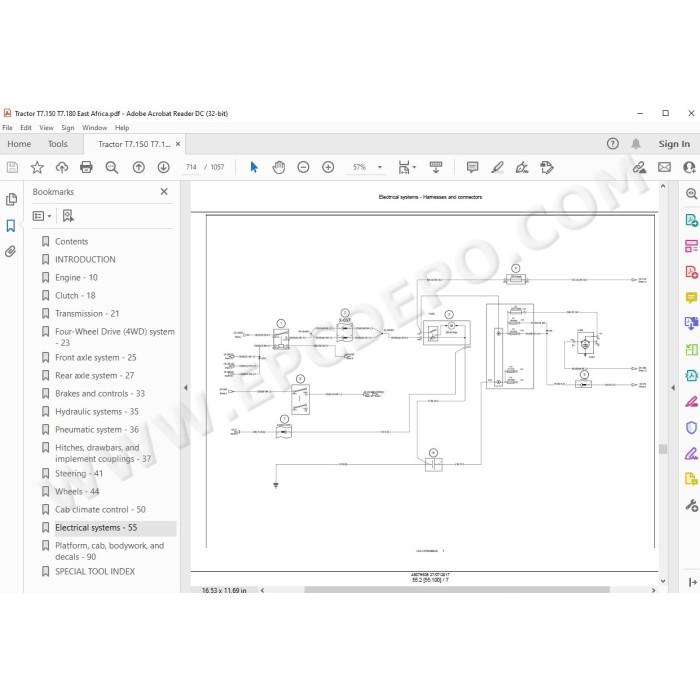Activate the Selection arrow tool
This screenshot has height=700, width=700.
click(254, 167)
